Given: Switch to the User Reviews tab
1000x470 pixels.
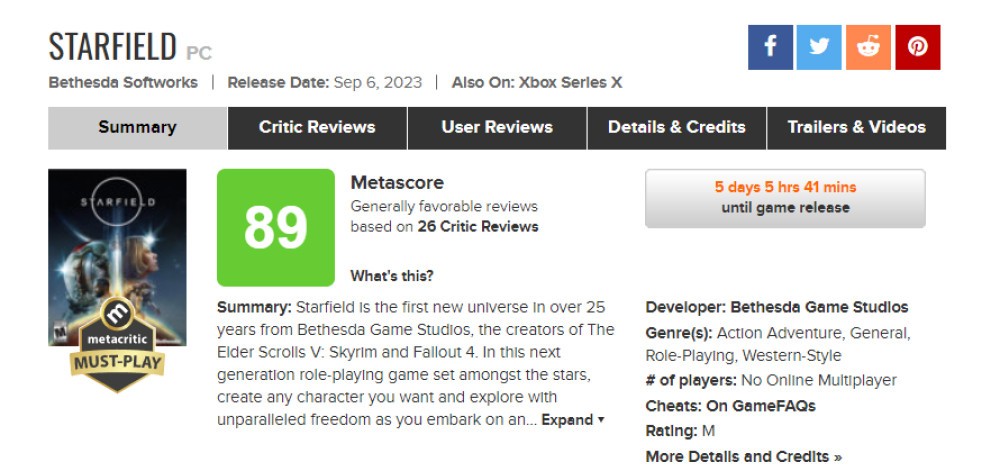Looking at the screenshot, I should [497, 128].
